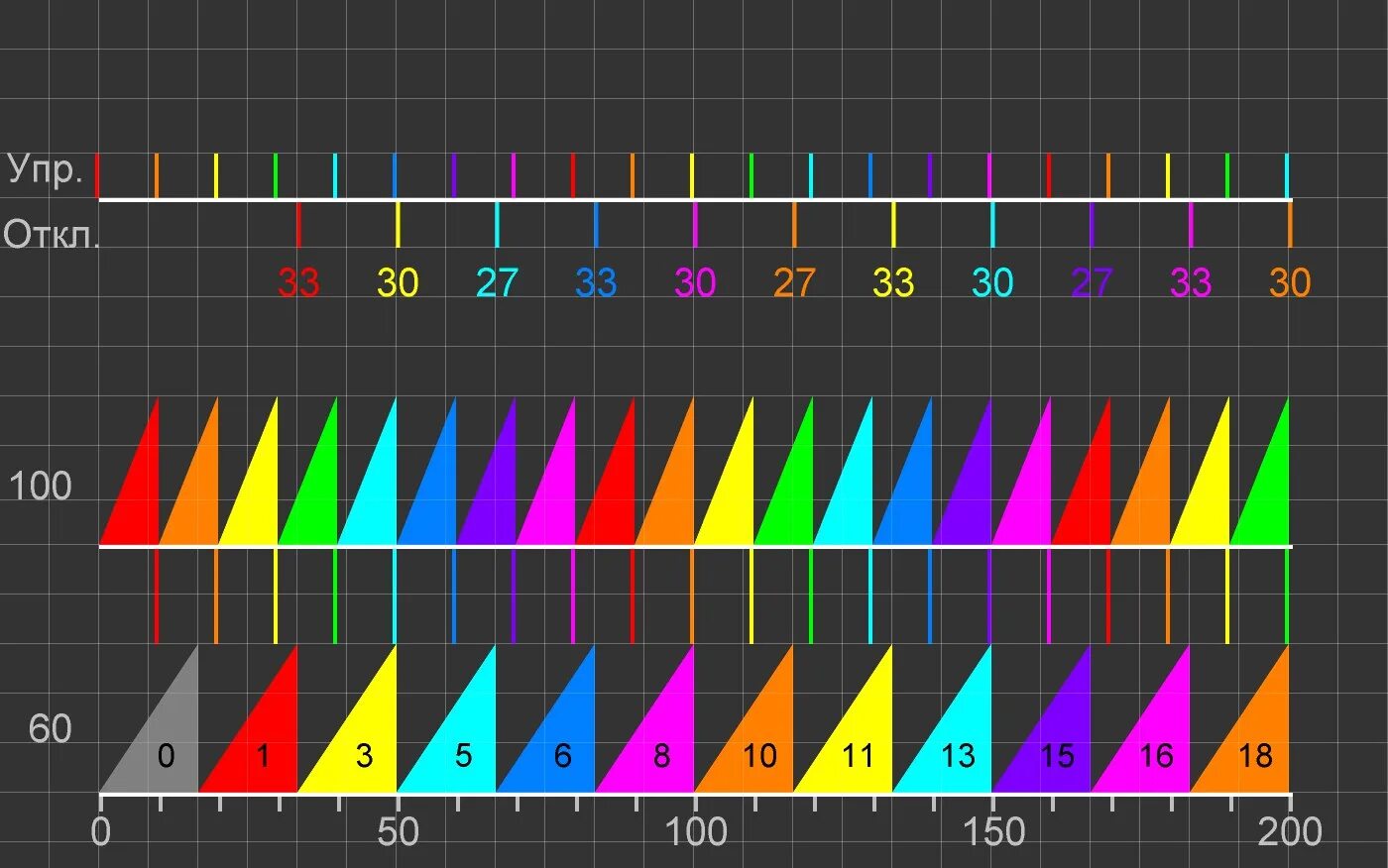The width and height of the screenshot is (1388, 868).
Task: Click the '100' label on the bottom axis
Action: [x=695, y=831]
